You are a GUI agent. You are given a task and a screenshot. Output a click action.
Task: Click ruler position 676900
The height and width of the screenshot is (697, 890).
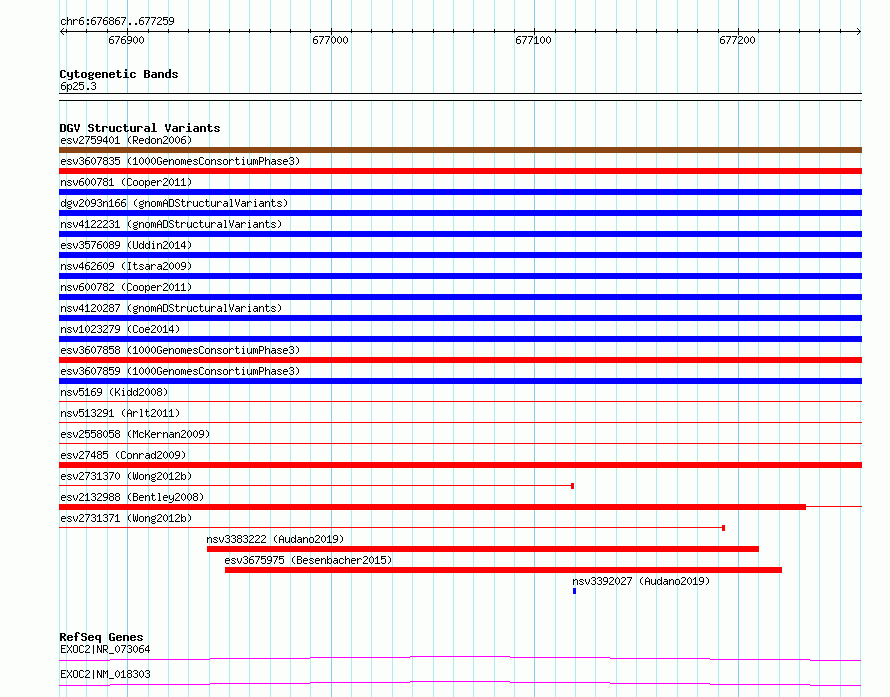(127, 40)
